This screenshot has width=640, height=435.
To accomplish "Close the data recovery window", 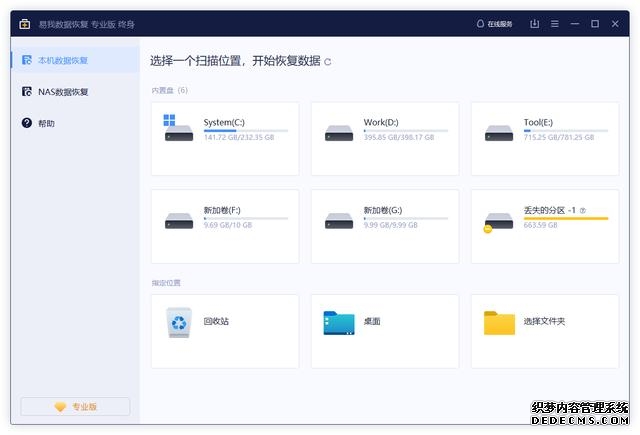I will pyautogui.click(x=615, y=24).
